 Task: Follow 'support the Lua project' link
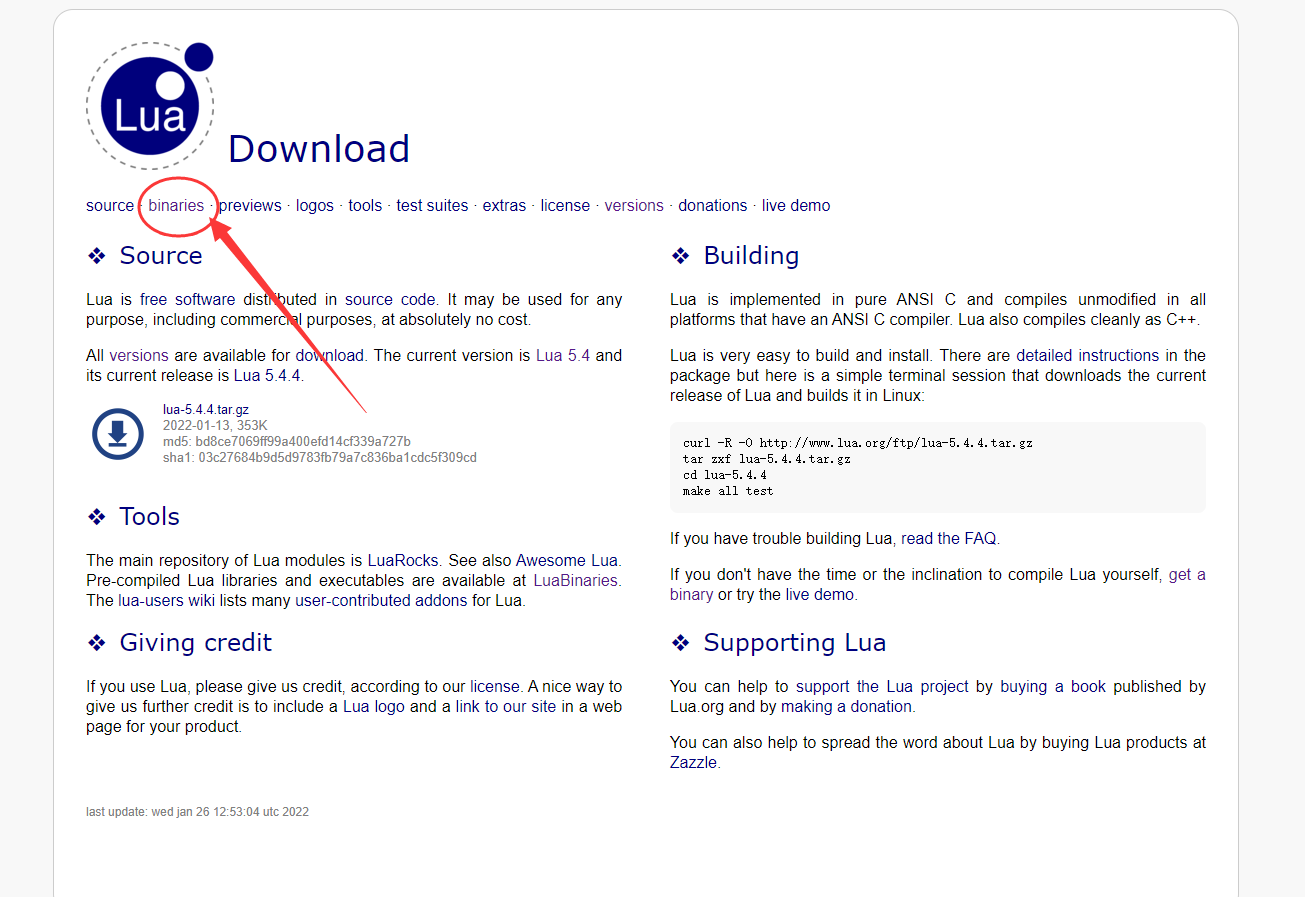pyautogui.click(x=882, y=686)
